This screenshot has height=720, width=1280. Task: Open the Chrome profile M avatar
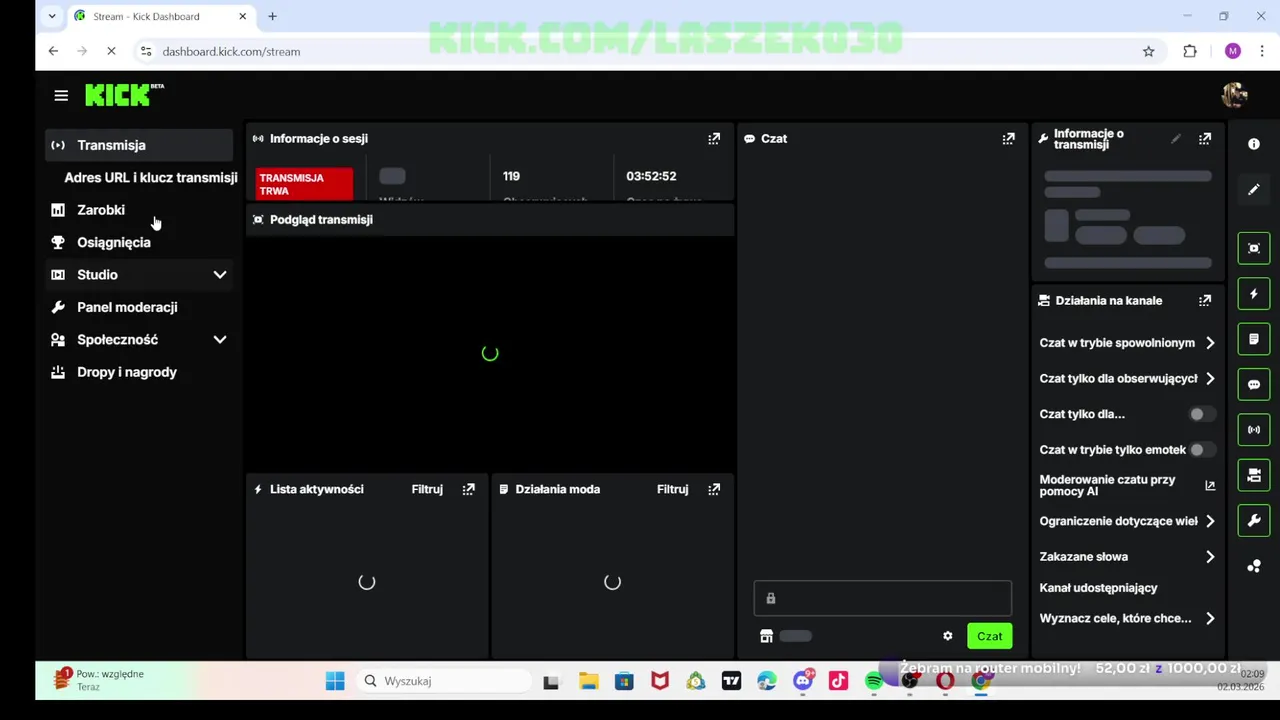1232,51
